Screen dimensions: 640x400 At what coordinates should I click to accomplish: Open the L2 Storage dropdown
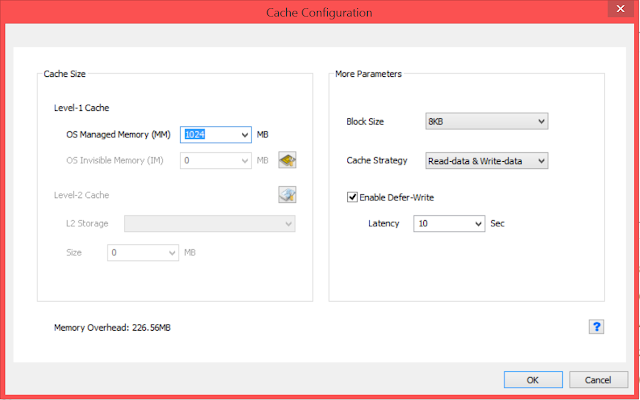(x=210, y=224)
